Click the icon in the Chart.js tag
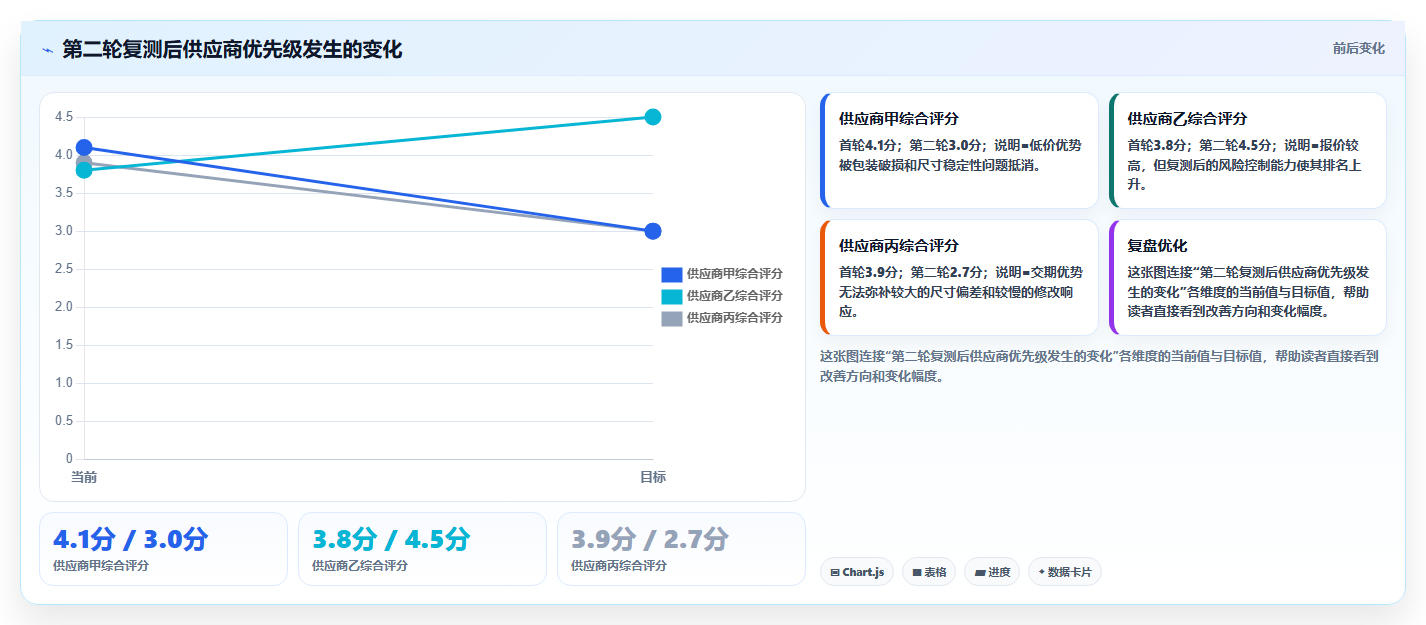1426x625 pixels. 835,573
